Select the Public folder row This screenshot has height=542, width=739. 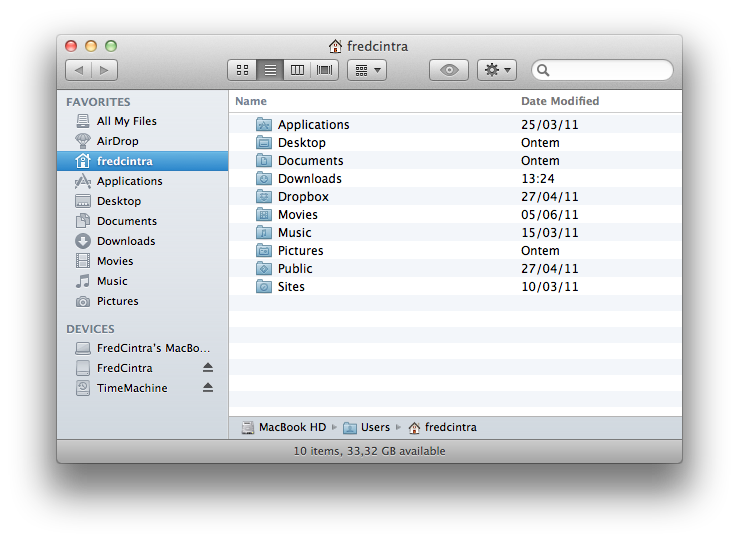click(455, 269)
